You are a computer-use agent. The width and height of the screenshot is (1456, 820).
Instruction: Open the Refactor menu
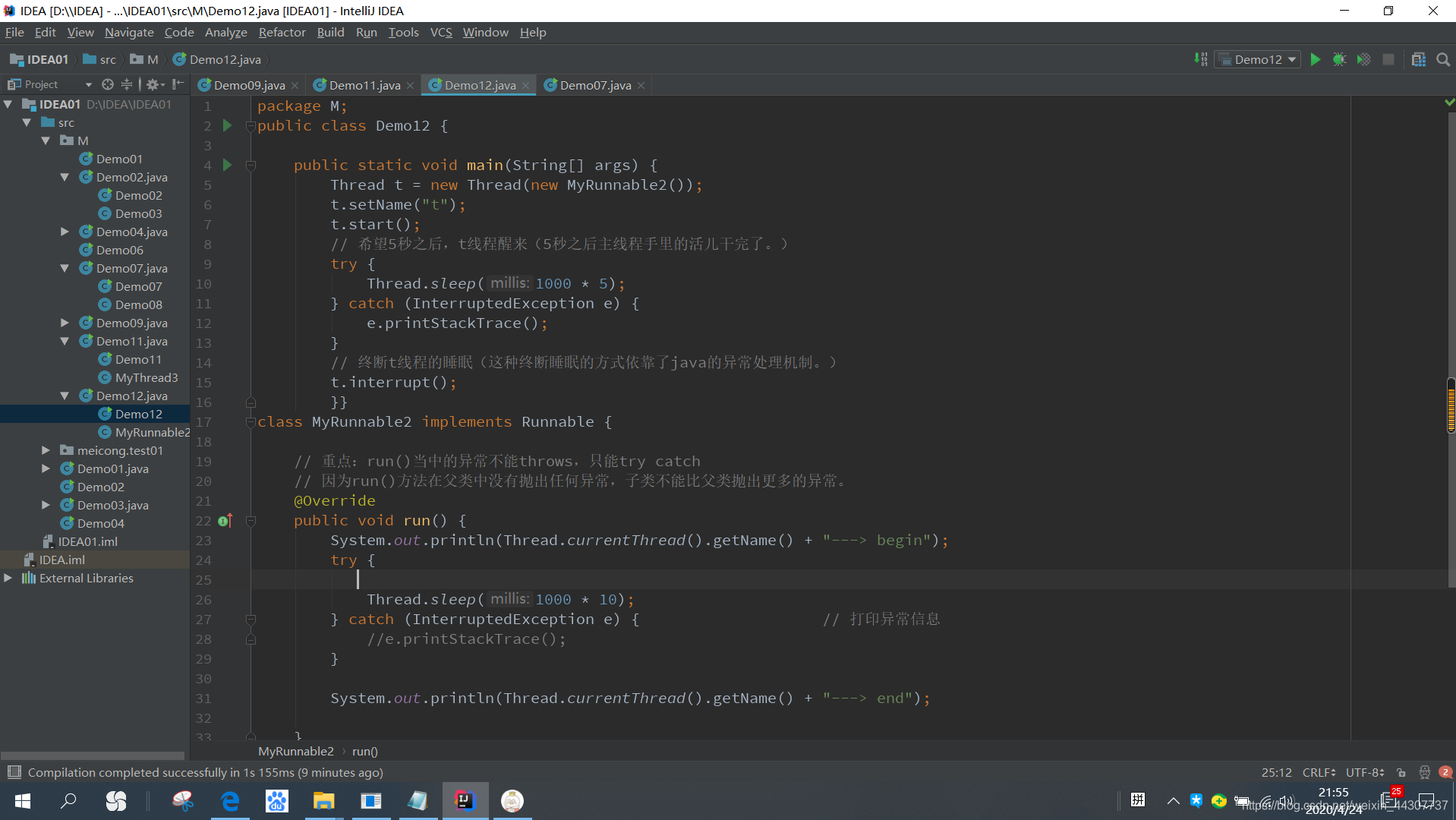[282, 33]
